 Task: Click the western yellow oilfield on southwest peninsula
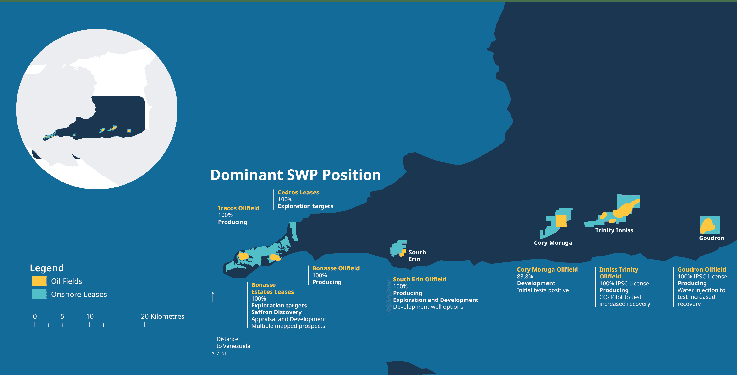[243, 256]
